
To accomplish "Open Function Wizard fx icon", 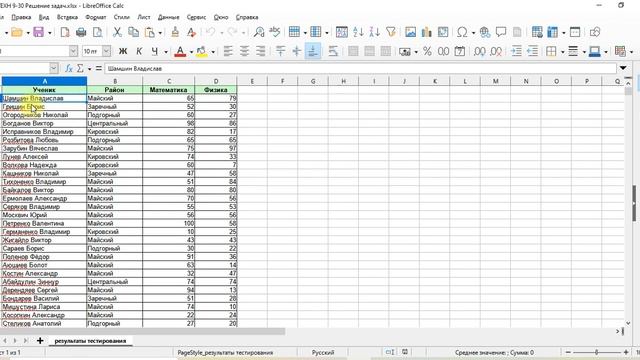I will (69, 69).
